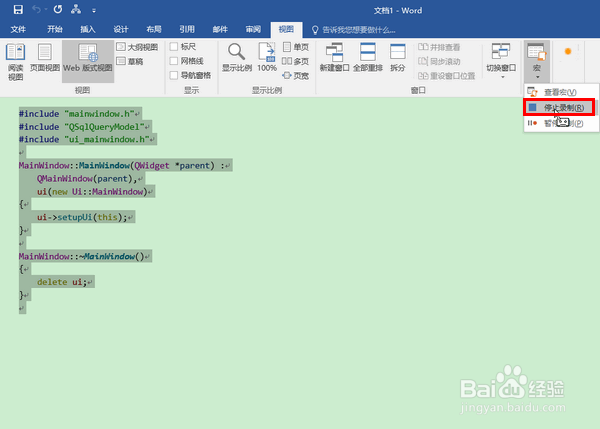Switch to the 插入 ribbon tab
Viewport: 600px width, 429px height.
pyautogui.click(x=88, y=29)
